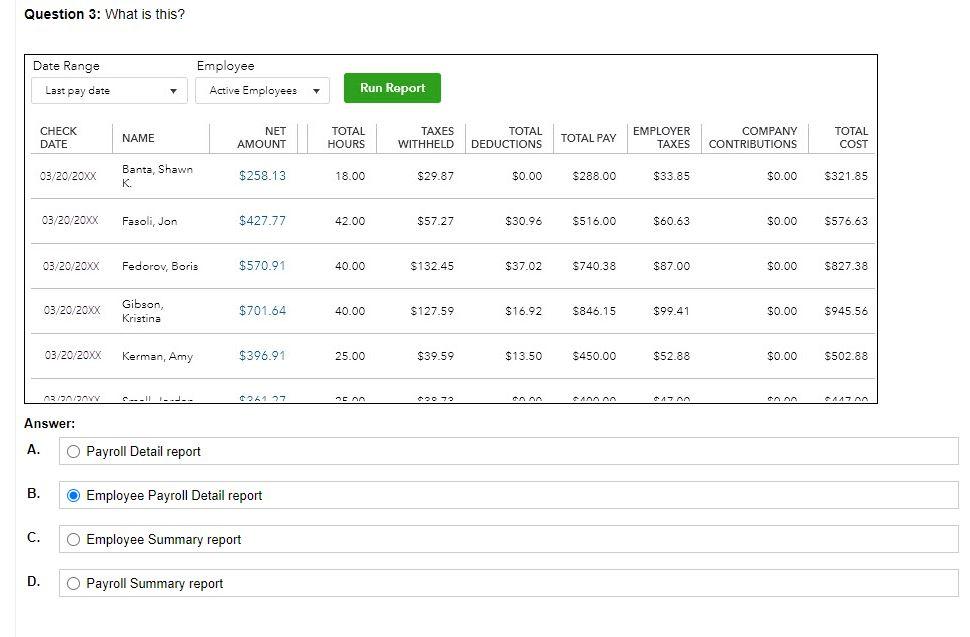Screen dimensions: 970x637
Task: Click the TAXES WITHHELD column header
Action: pos(423,137)
